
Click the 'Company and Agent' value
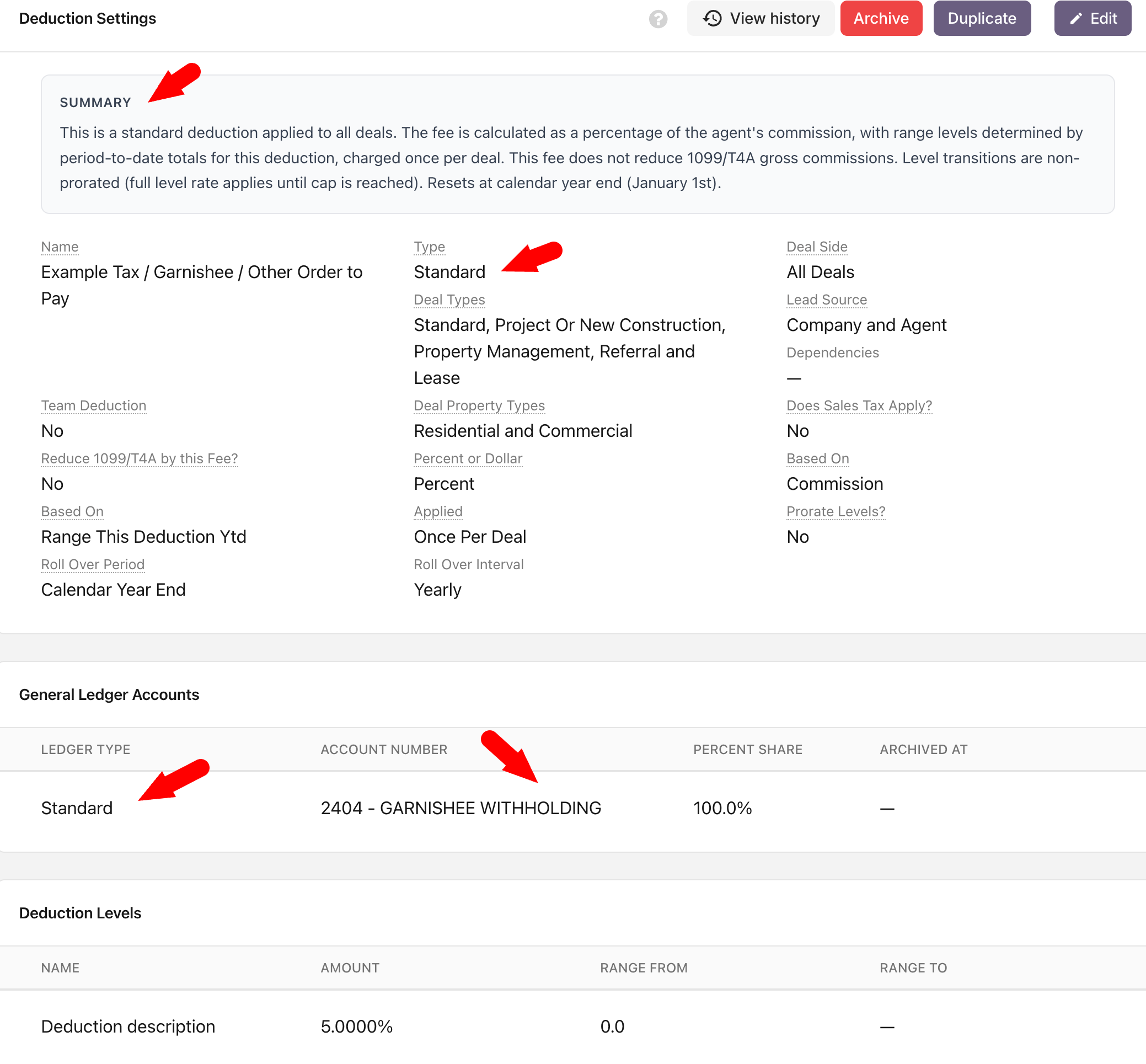tap(866, 325)
